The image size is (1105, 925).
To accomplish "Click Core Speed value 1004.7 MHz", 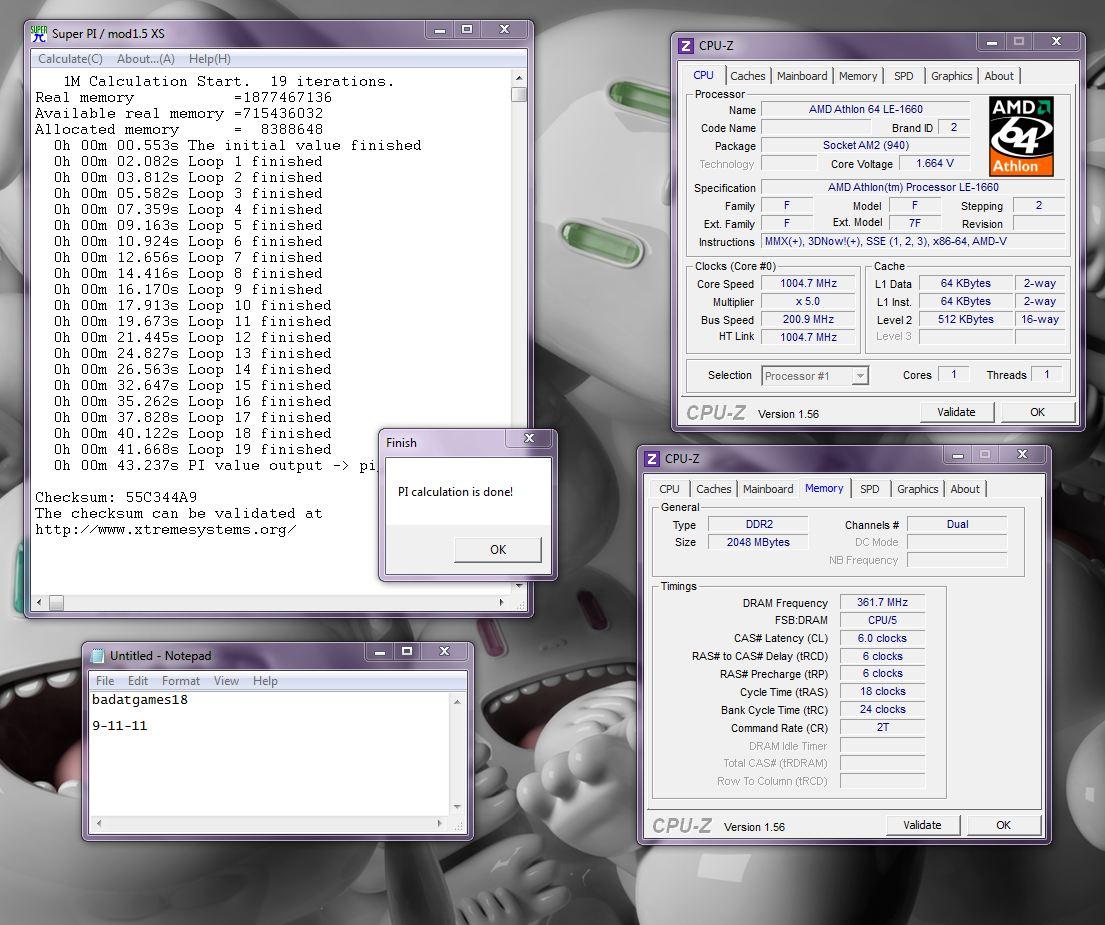I will [808, 283].
